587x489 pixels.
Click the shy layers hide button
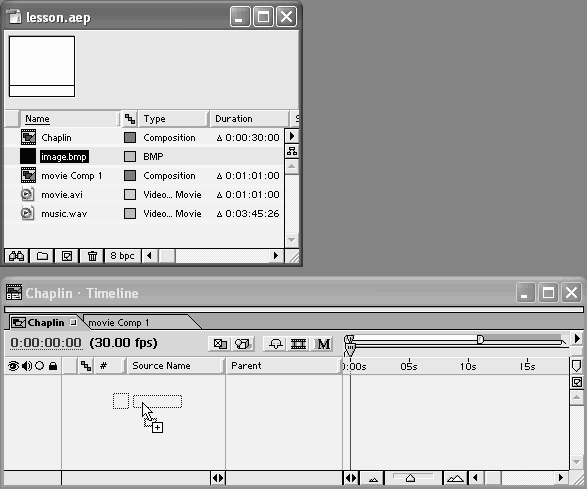coord(276,344)
